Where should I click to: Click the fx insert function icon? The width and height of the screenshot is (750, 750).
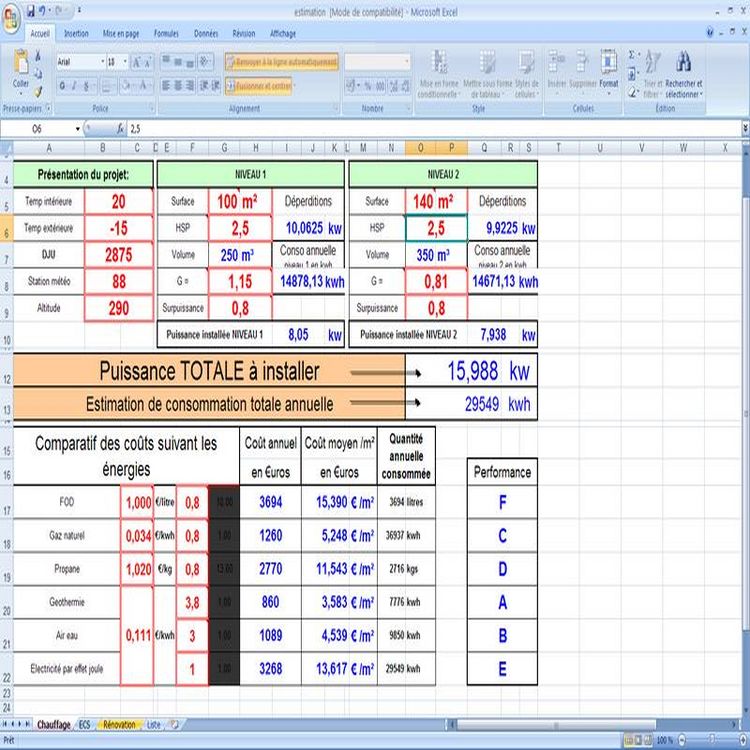tap(121, 129)
